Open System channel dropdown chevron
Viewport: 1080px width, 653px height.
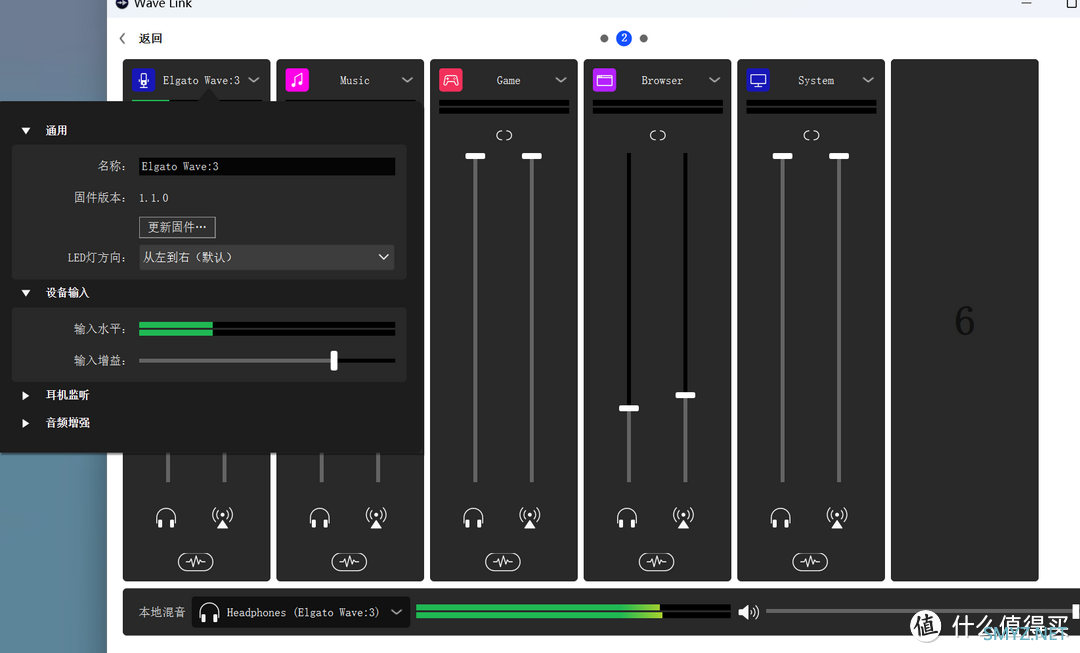pyautogui.click(x=869, y=80)
